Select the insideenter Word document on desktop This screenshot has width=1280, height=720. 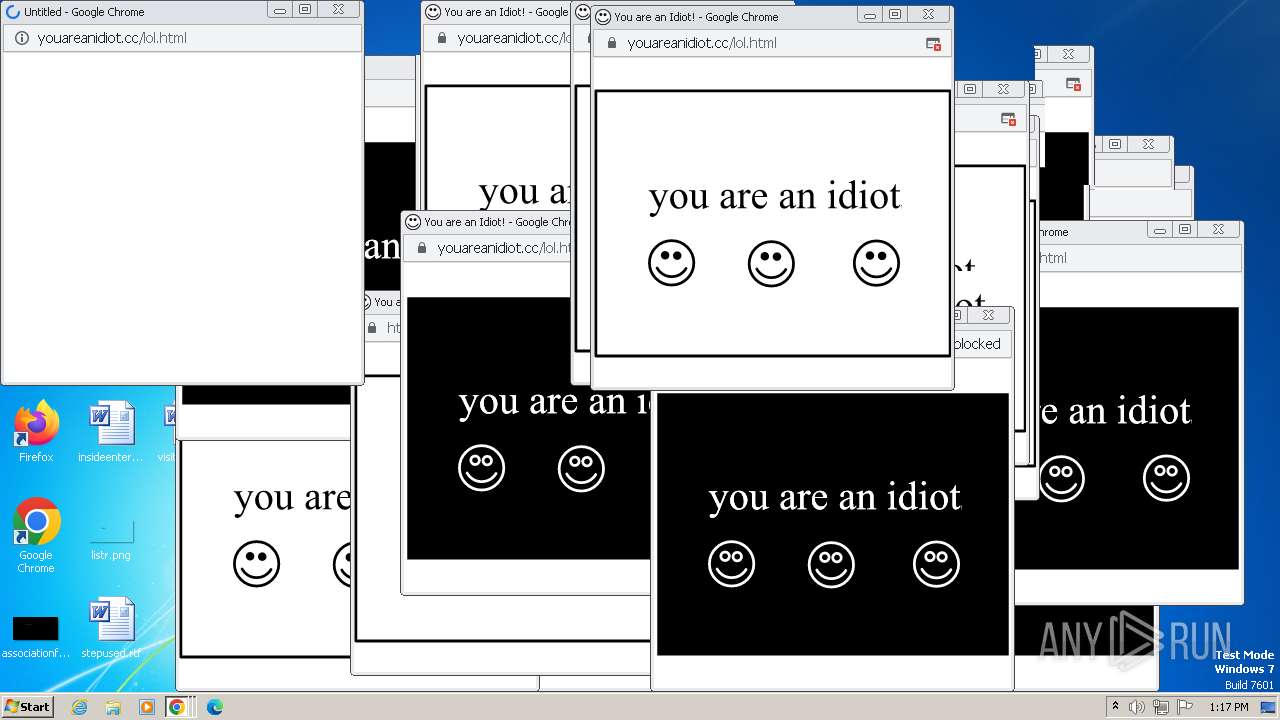coord(110,432)
